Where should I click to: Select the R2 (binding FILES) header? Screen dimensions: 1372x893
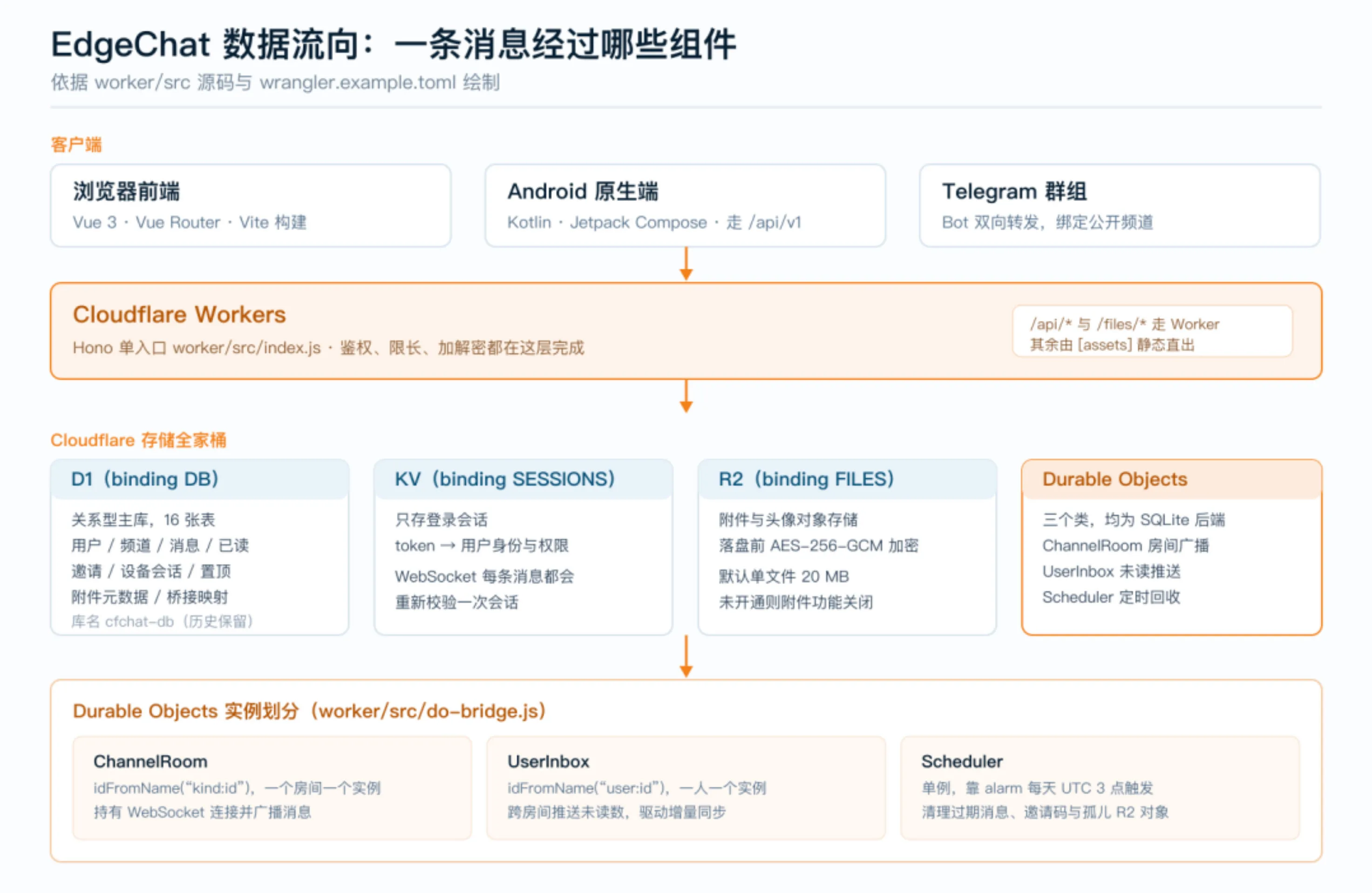847,479
